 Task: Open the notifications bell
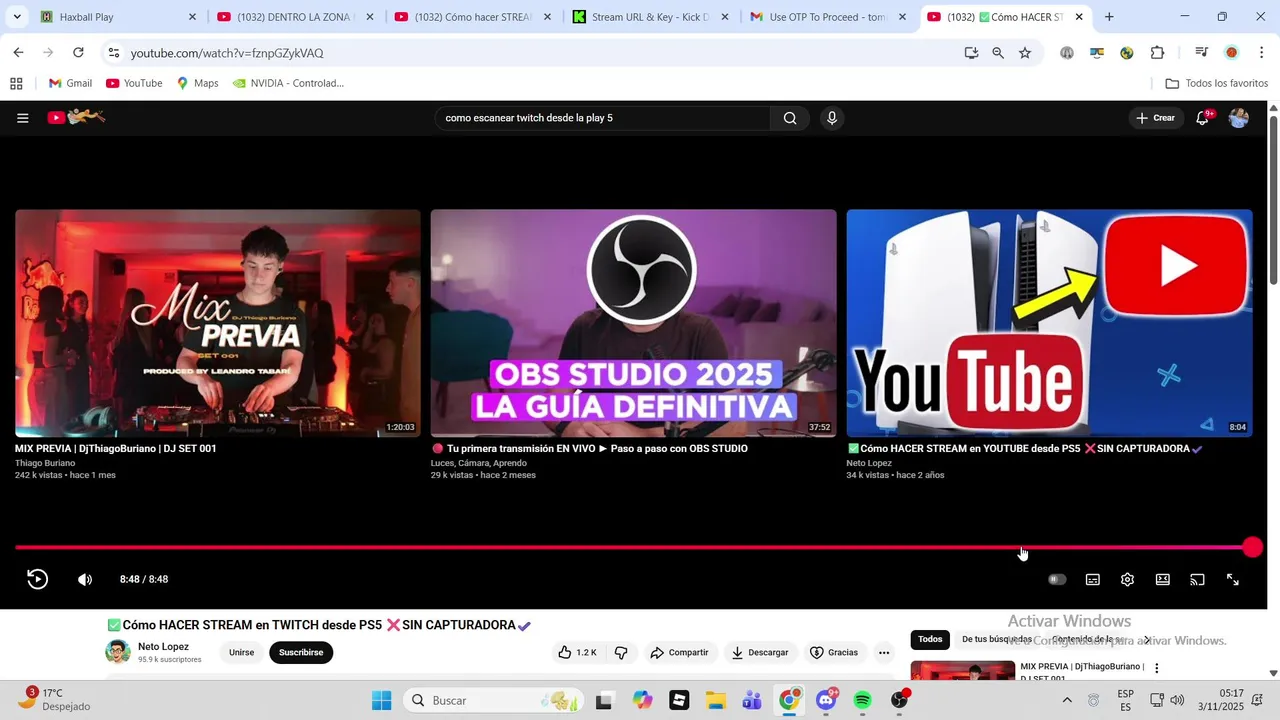[1203, 118]
